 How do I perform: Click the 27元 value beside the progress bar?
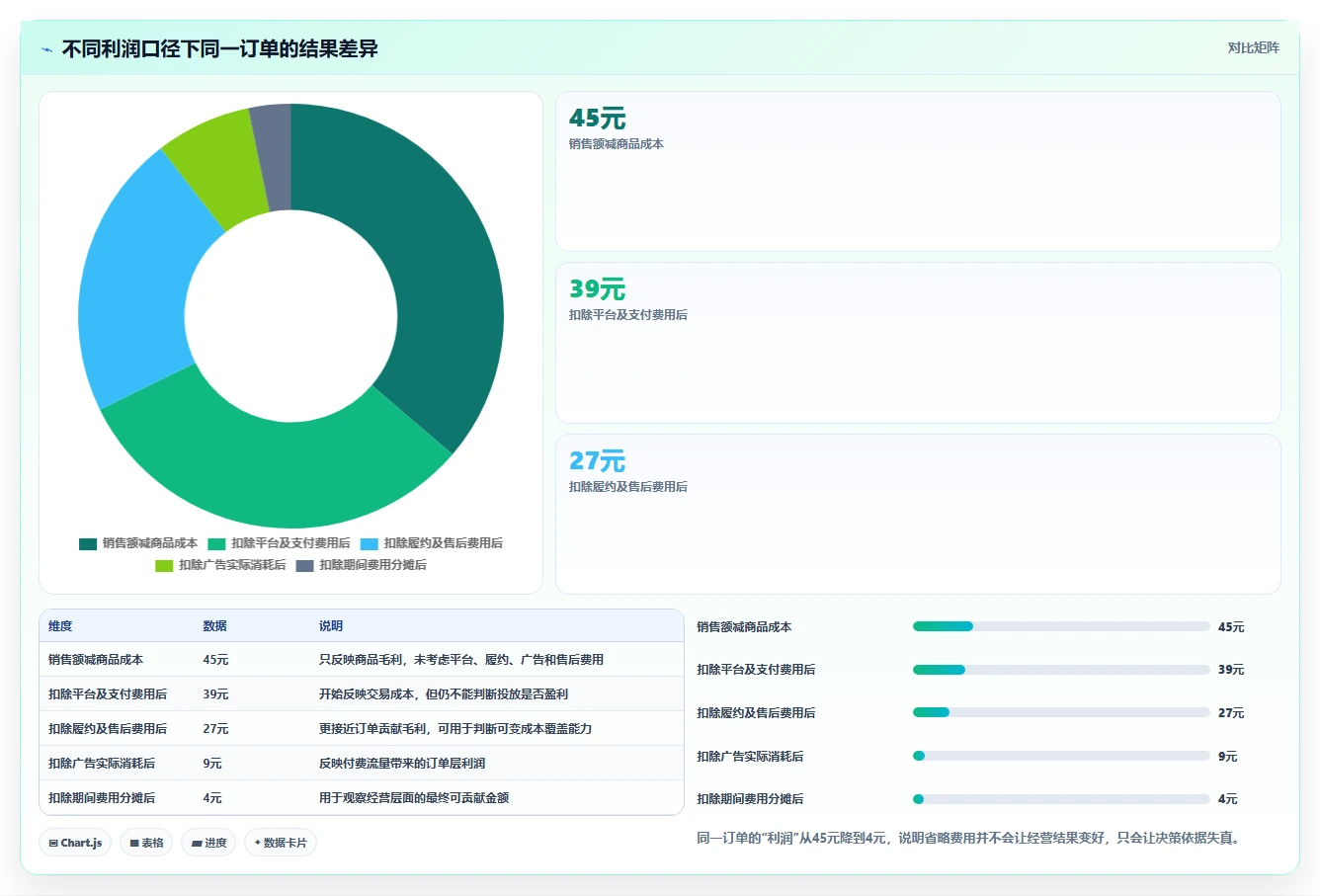pyautogui.click(x=1231, y=713)
